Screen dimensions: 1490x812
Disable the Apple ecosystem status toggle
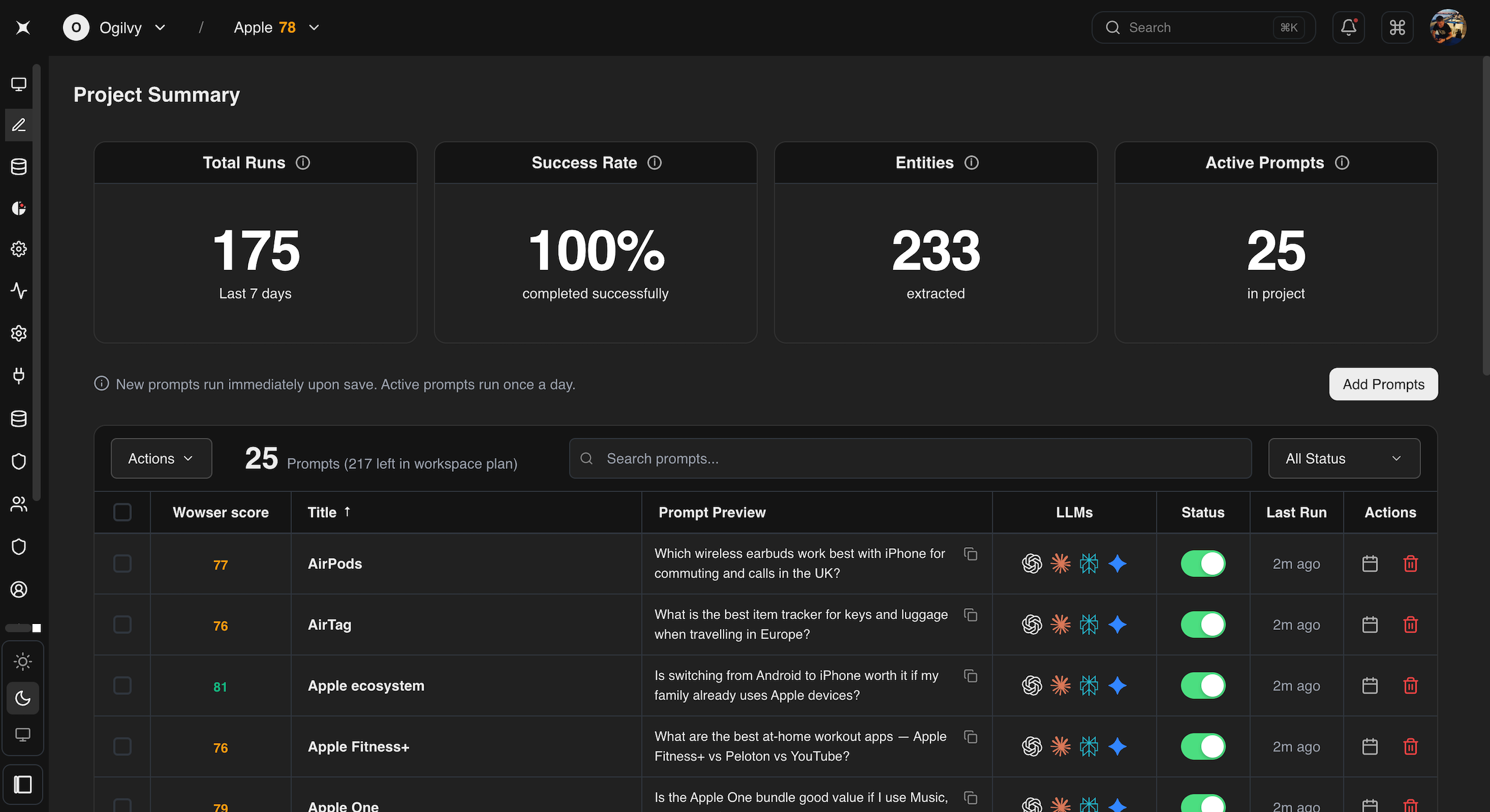click(x=1203, y=686)
